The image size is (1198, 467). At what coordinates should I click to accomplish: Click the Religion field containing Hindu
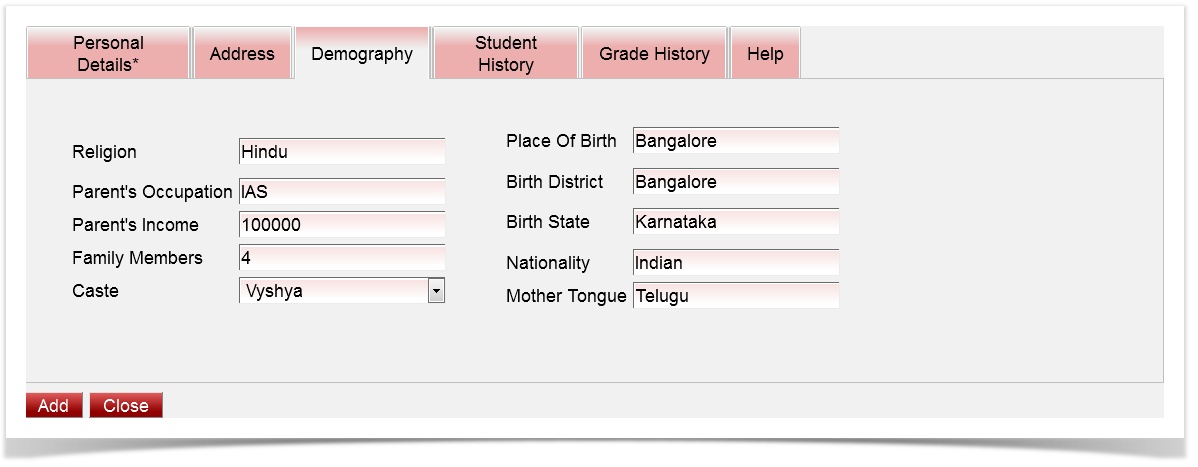pyautogui.click(x=342, y=152)
